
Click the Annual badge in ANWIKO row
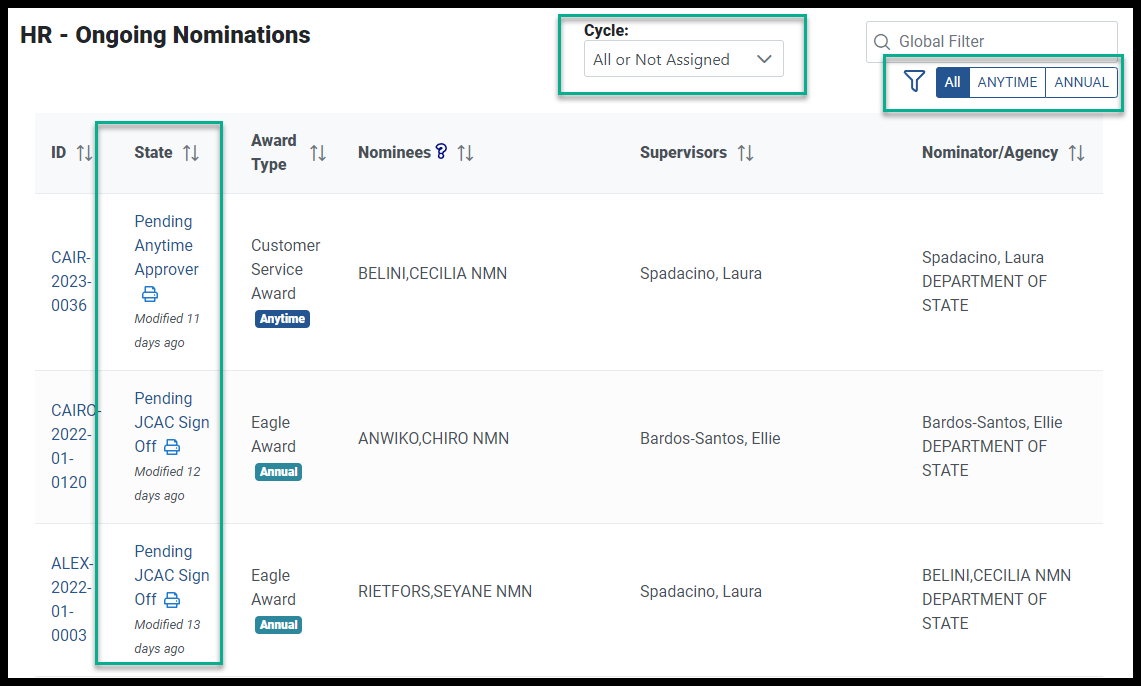tap(279, 471)
